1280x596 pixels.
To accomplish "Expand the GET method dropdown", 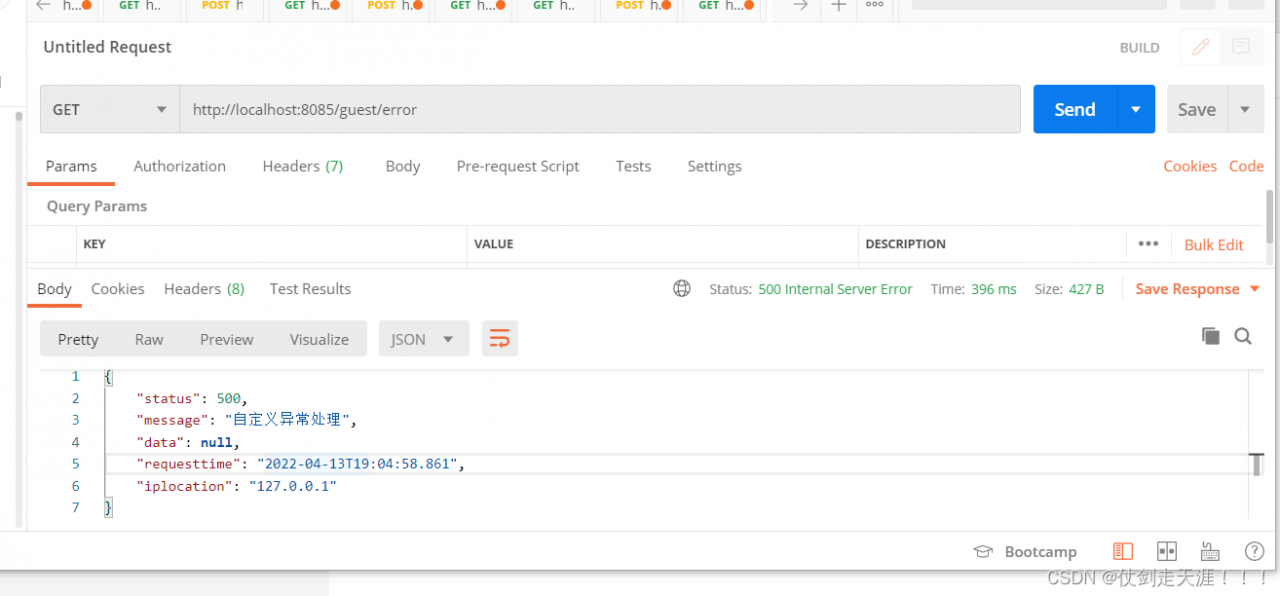I will coord(109,109).
